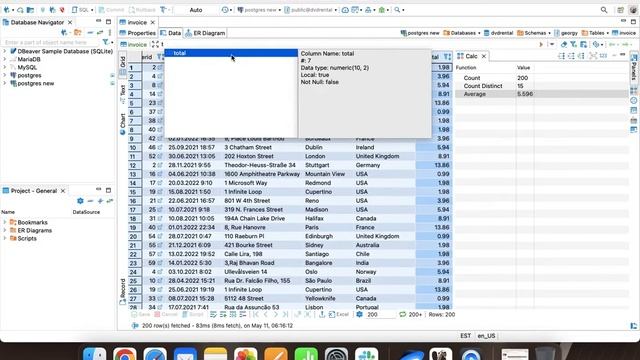Click the 200+ row count refresh button
The width and height of the screenshot is (640, 360).
pyautogui.click(x=411, y=315)
